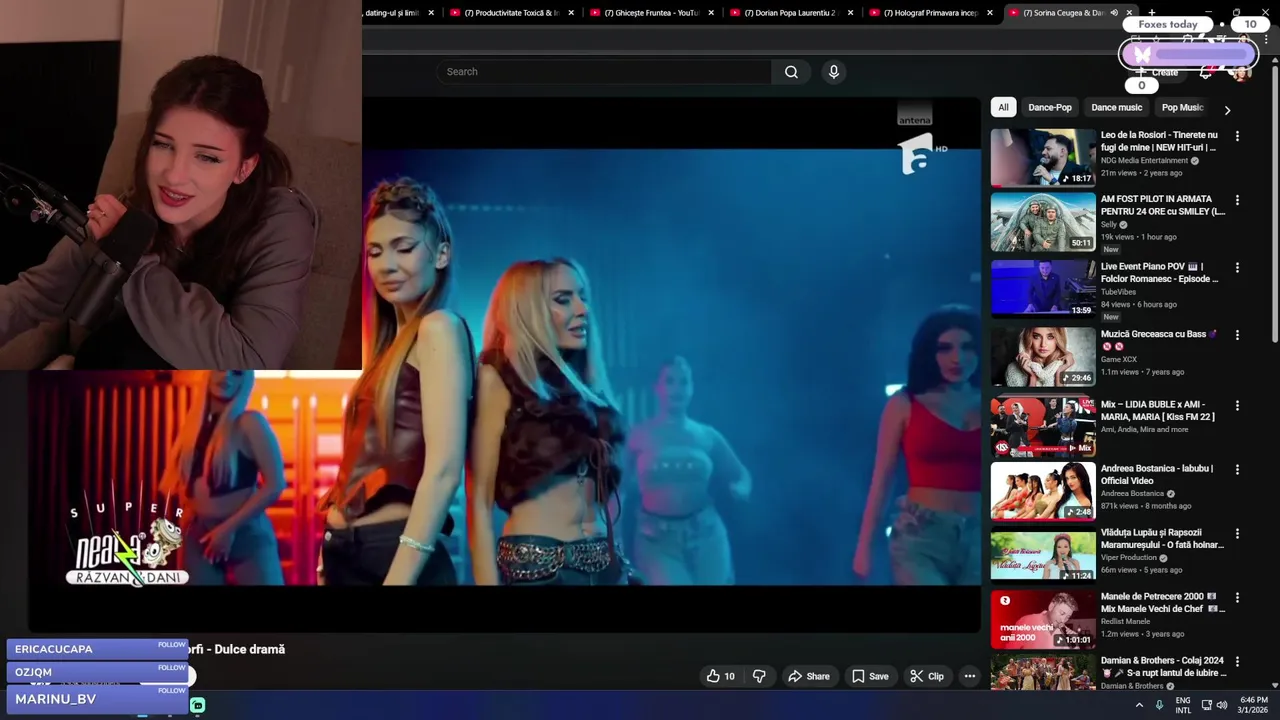The image size is (1280, 720).
Task: Click the Redlist Manele channel name
Action: (x=1125, y=621)
